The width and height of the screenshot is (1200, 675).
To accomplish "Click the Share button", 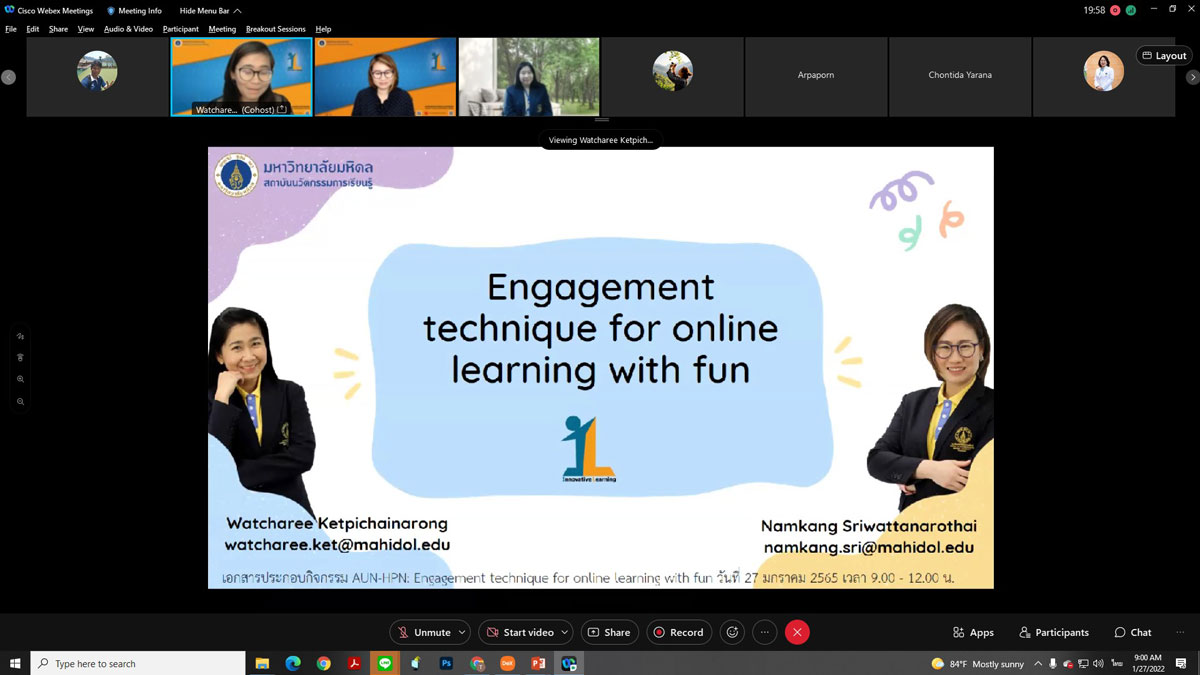I will [x=609, y=632].
